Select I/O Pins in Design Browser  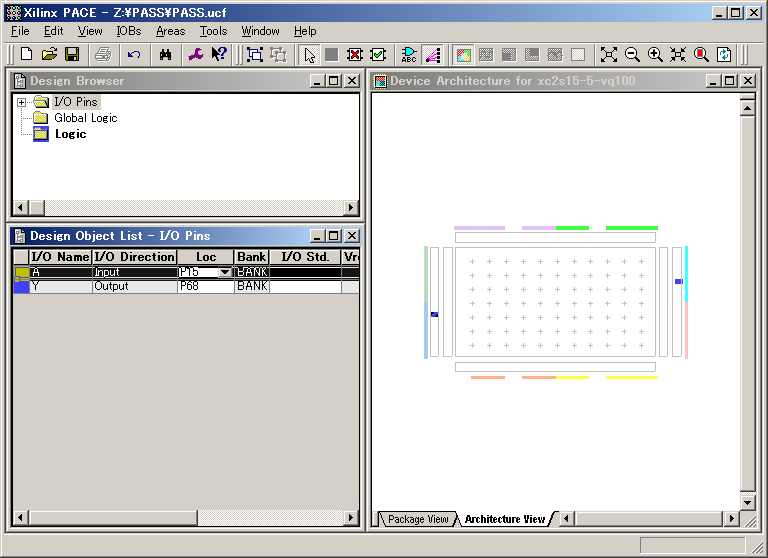click(76, 102)
